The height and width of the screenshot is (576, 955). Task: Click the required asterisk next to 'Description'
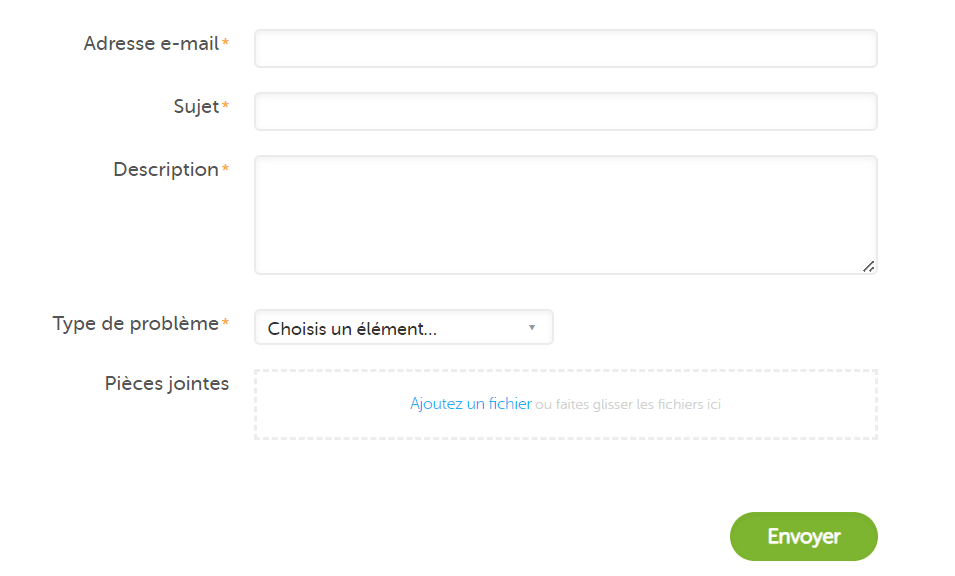click(223, 166)
